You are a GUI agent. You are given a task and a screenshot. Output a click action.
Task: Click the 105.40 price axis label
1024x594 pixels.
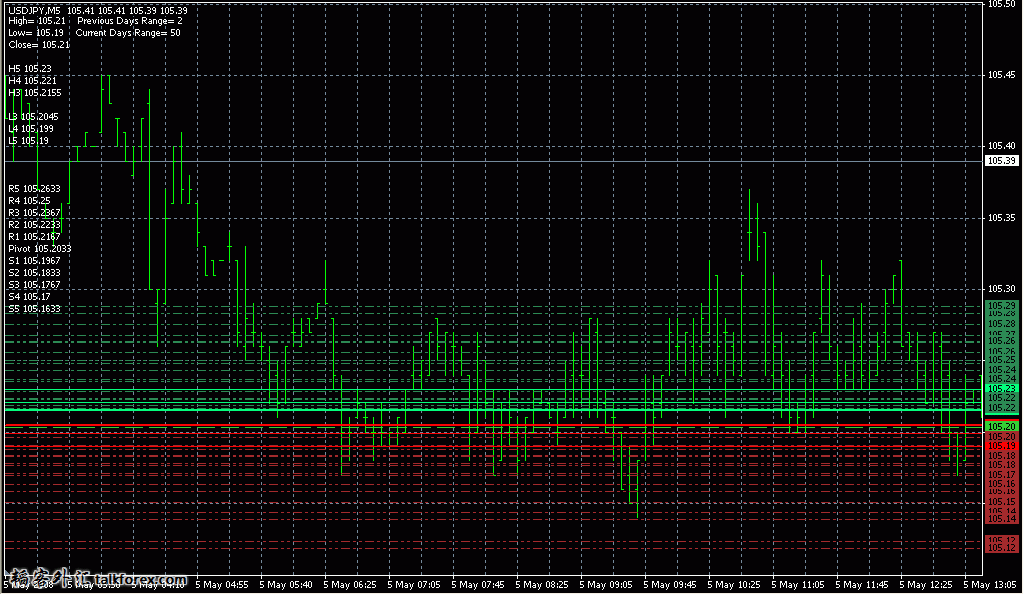tap(1001, 146)
